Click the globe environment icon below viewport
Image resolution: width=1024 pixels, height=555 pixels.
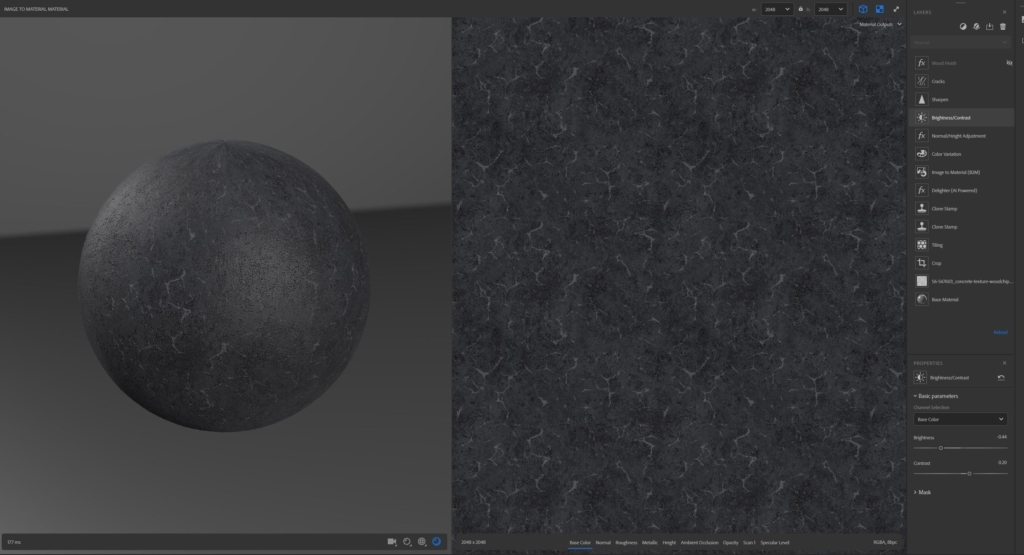422,542
